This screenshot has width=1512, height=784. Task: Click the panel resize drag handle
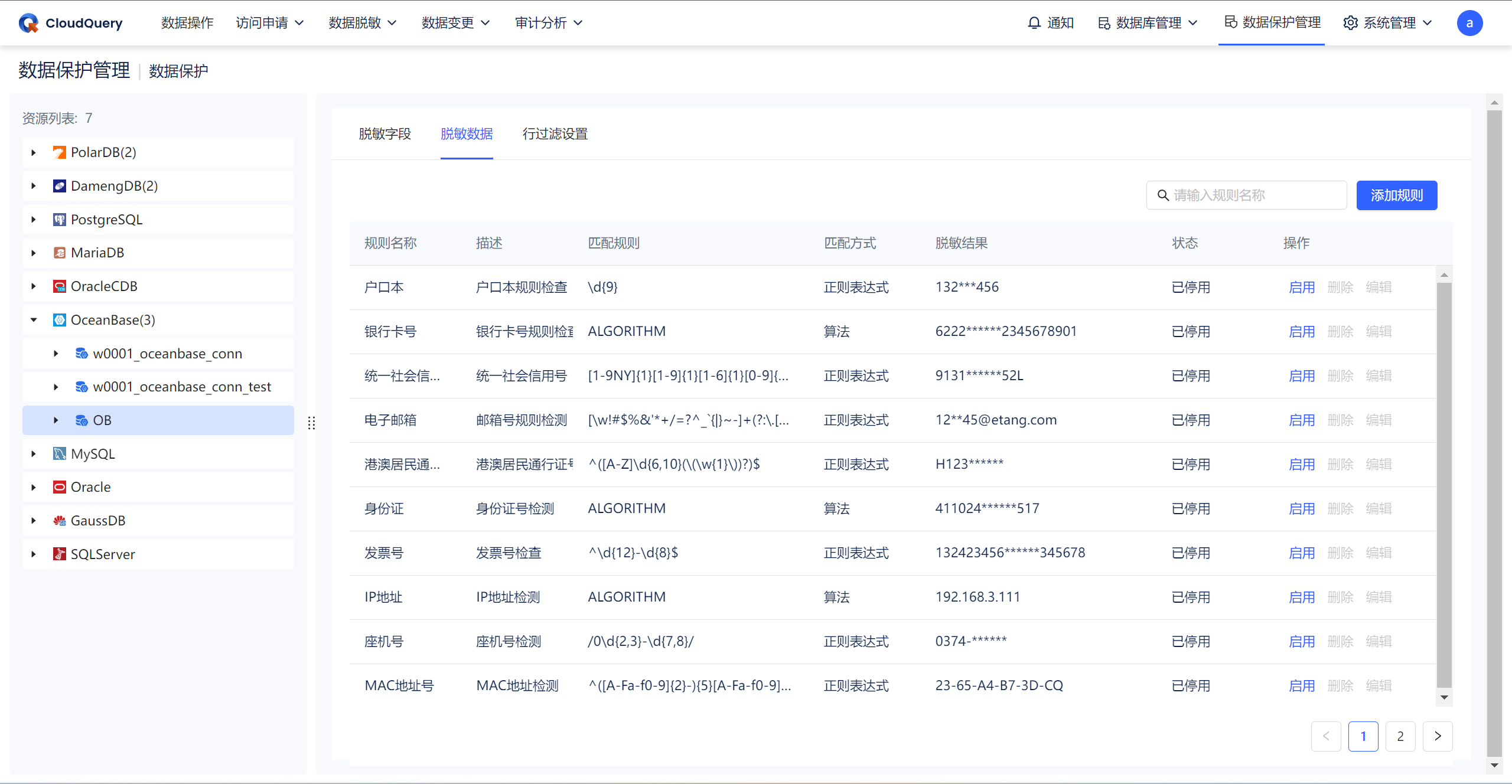pyautogui.click(x=311, y=423)
